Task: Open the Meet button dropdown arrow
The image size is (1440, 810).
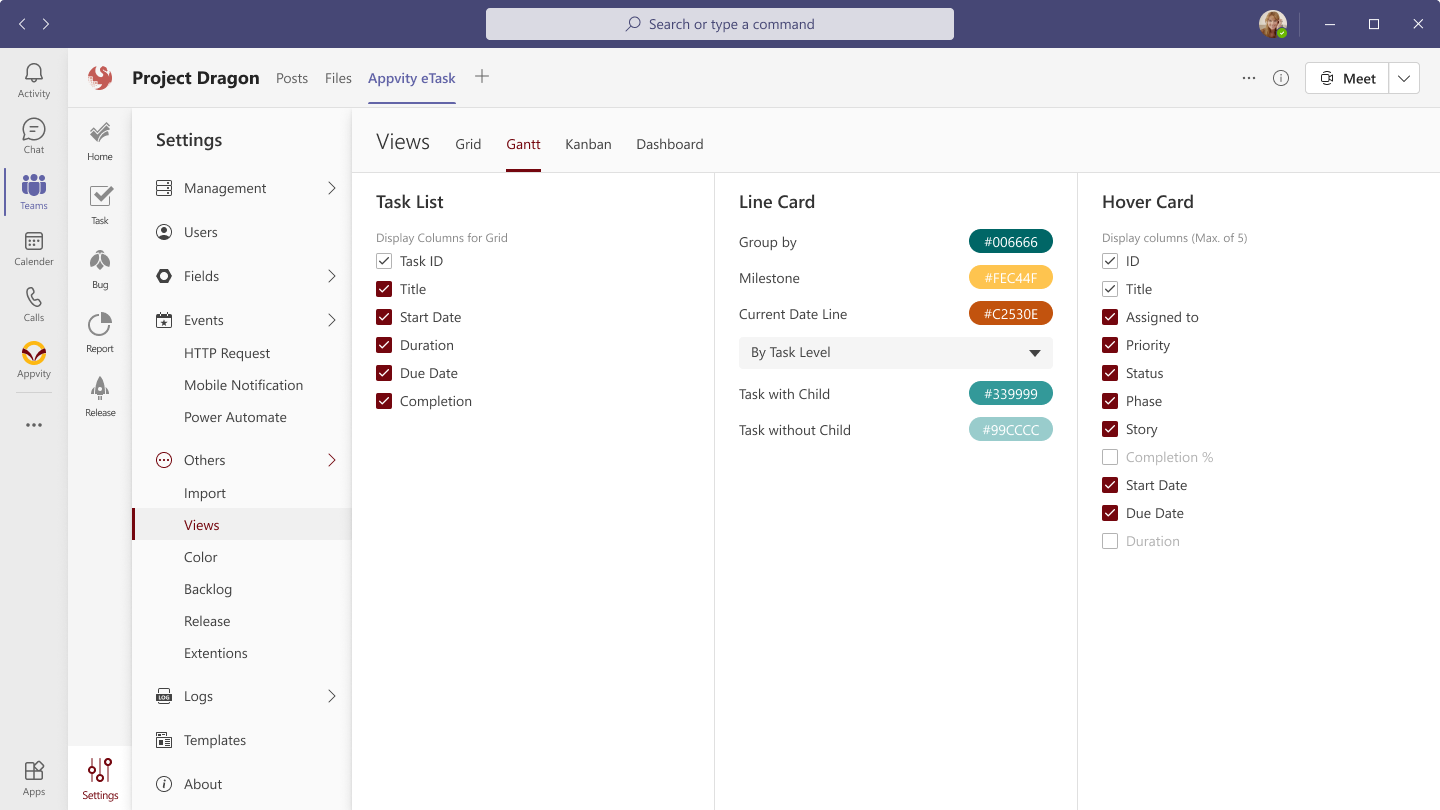Action: pyautogui.click(x=1404, y=78)
